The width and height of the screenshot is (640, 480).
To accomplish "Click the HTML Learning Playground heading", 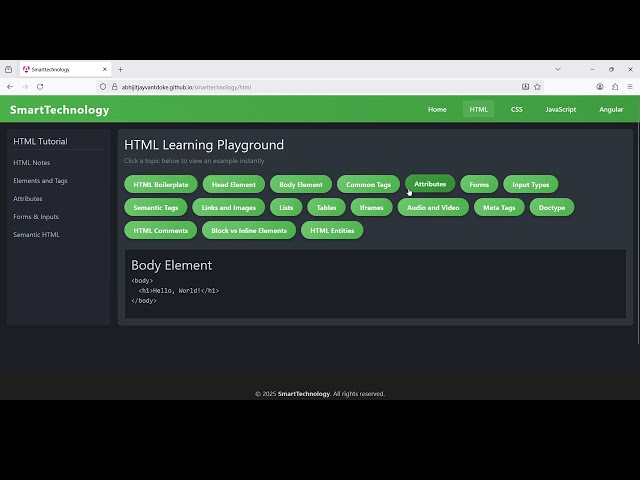I will point(204,145).
